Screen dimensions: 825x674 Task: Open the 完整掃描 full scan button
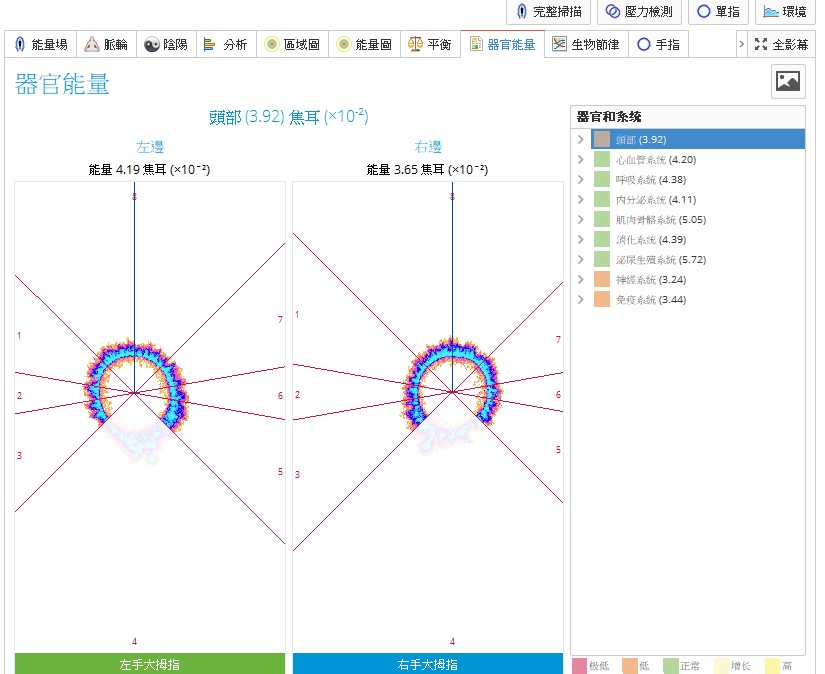(549, 12)
